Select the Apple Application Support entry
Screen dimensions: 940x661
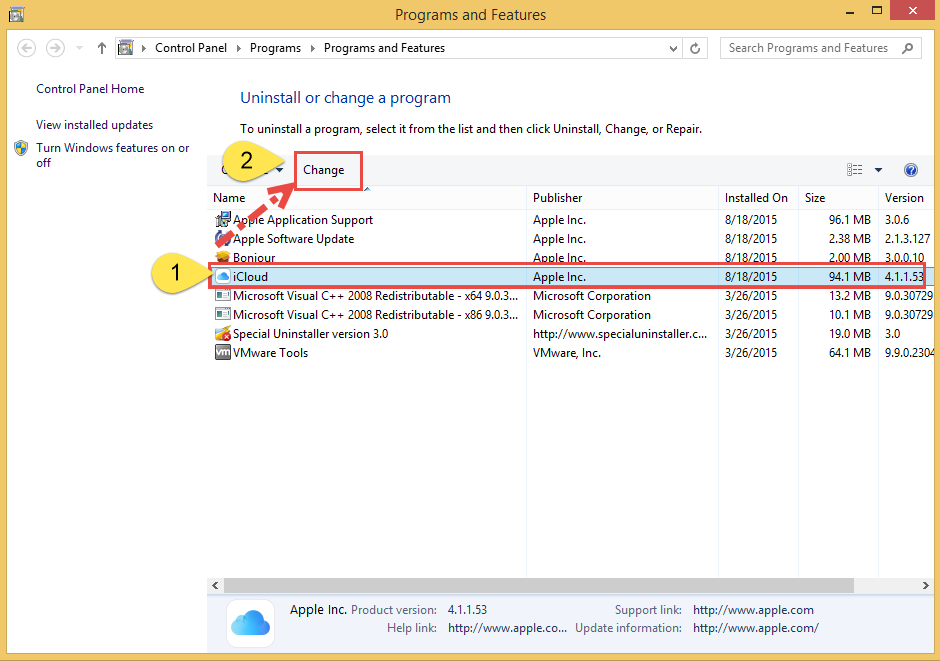pos(303,220)
